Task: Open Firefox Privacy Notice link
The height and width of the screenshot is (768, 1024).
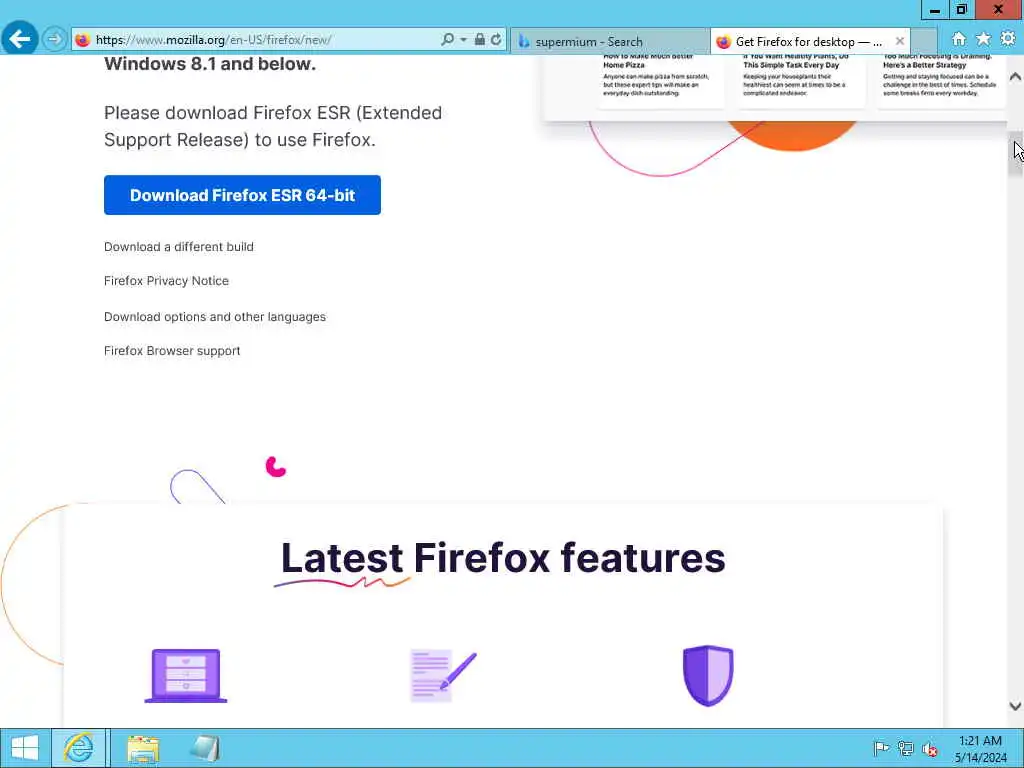Action: coord(166,281)
